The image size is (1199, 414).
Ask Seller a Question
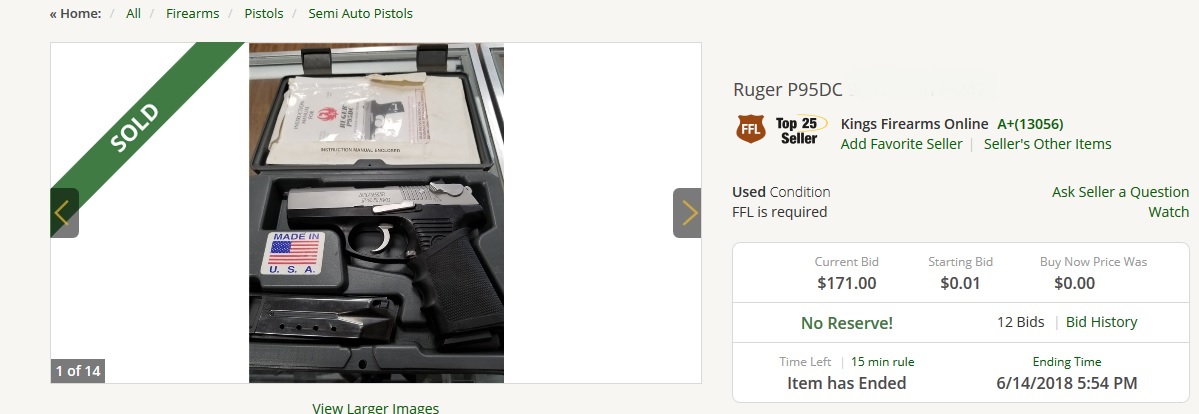click(x=1120, y=192)
